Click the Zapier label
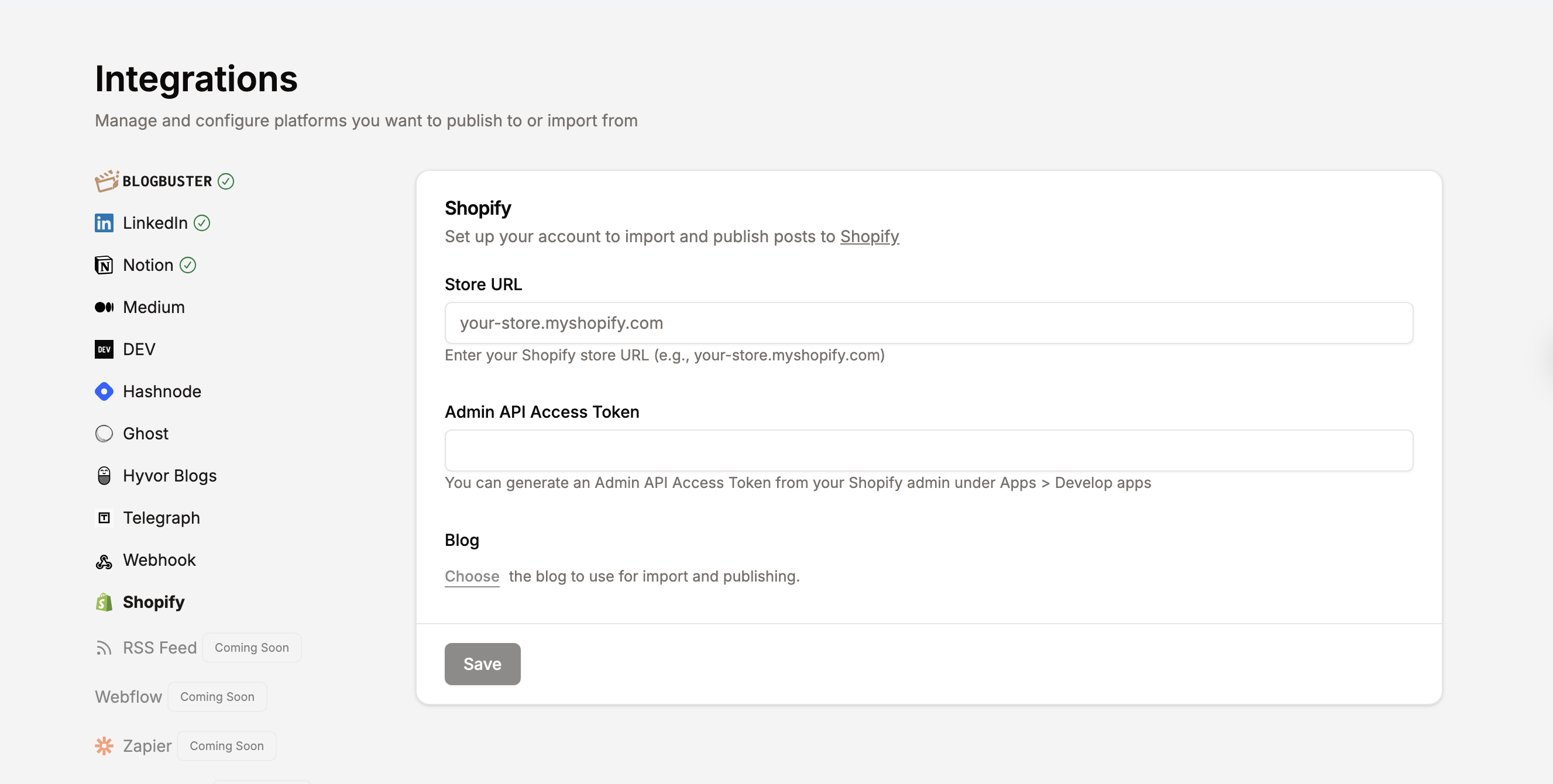This screenshot has height=784, width=1553. [147, 746]
